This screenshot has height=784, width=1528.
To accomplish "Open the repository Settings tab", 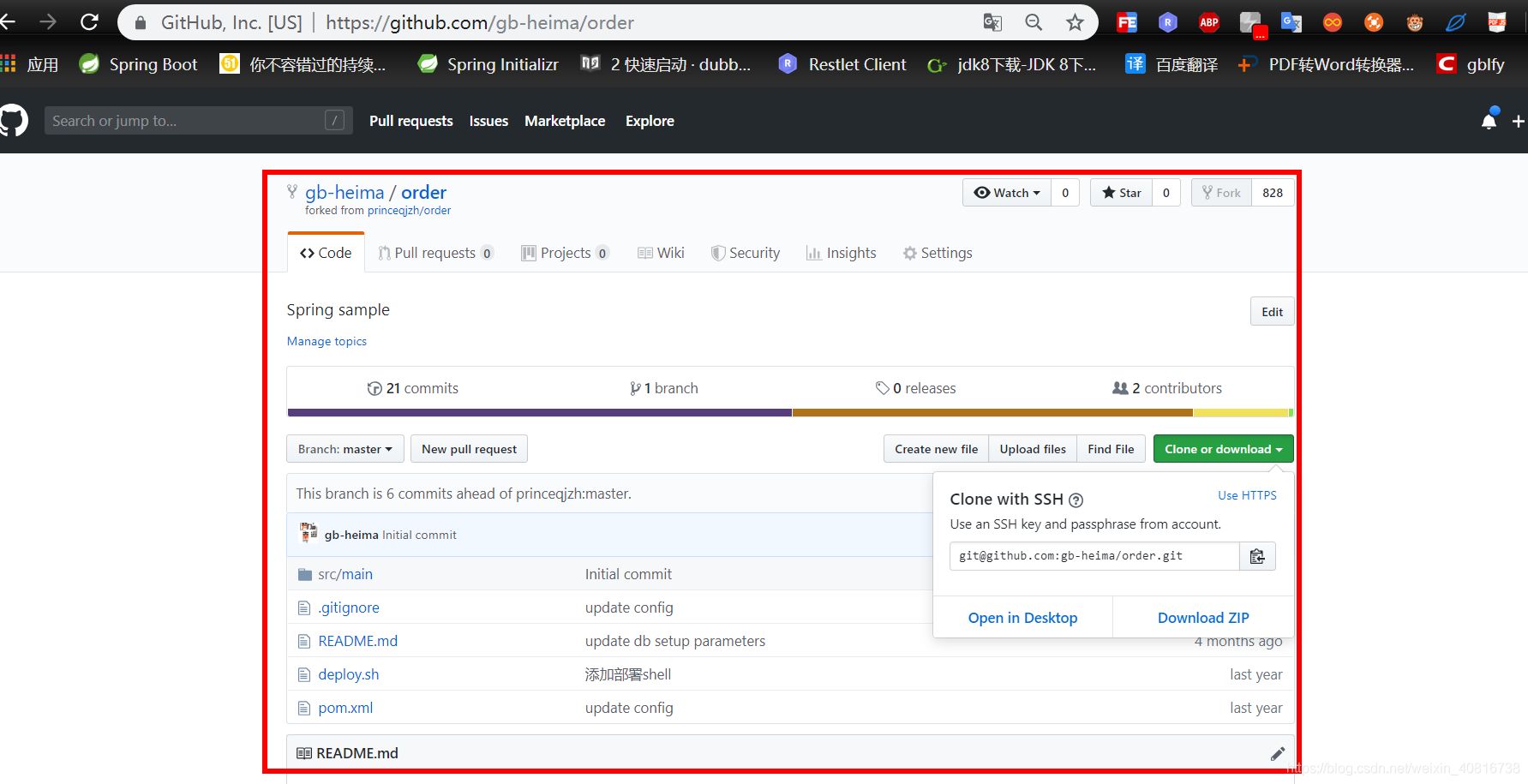I will click(x=938, y=253).
